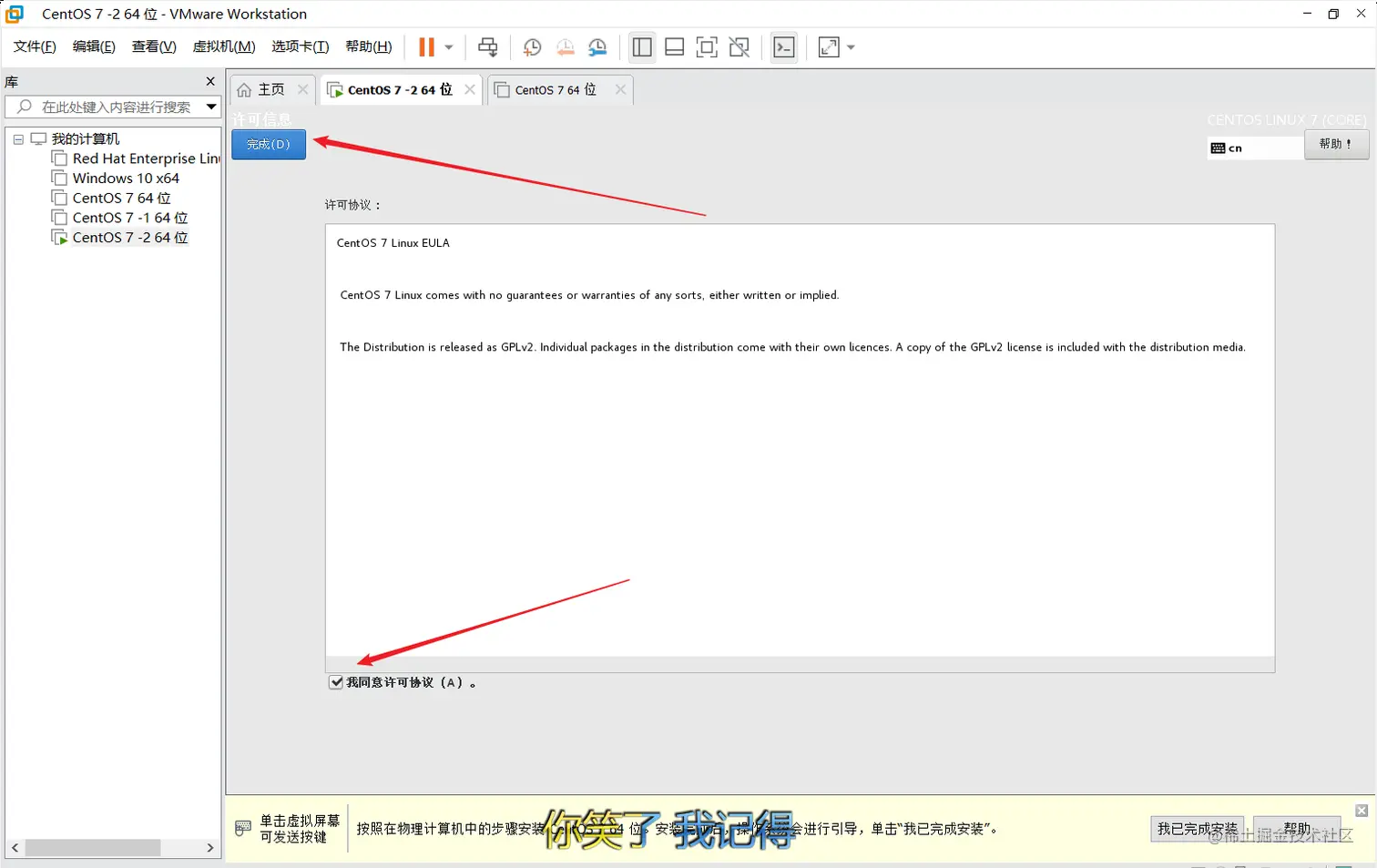1377x868 pixels.
Task: Click the Unity mode icon
Action: [x=739, y=47]
